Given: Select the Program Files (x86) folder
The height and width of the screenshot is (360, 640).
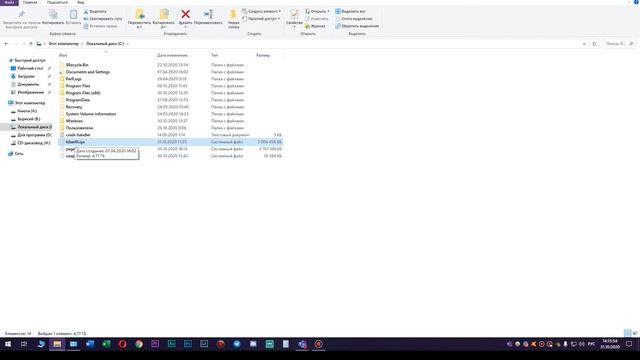Looking at the screenshot, I should tap(83, 93).
